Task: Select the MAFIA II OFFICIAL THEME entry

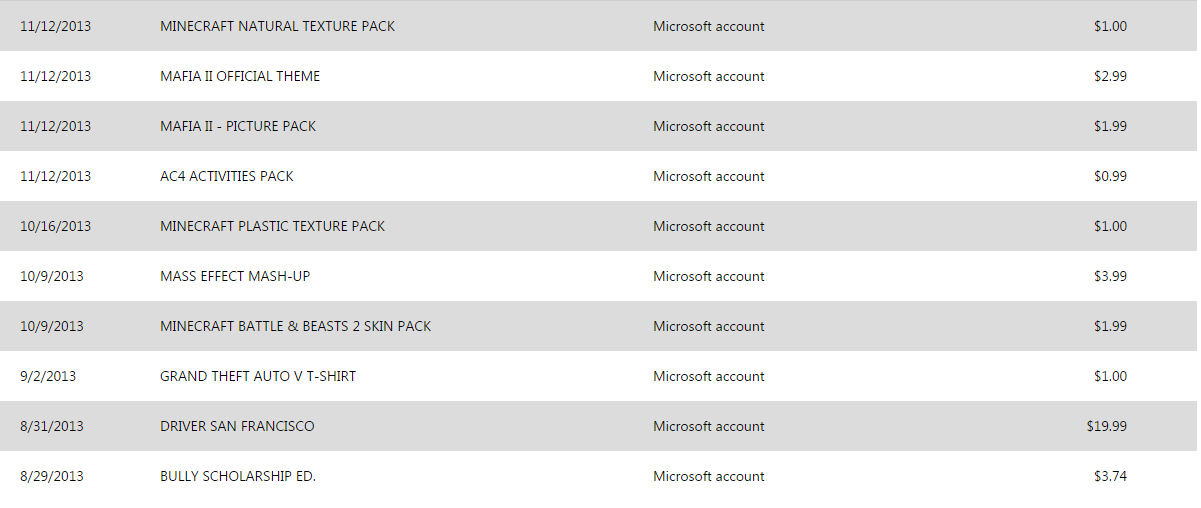Action: (240, 76)
